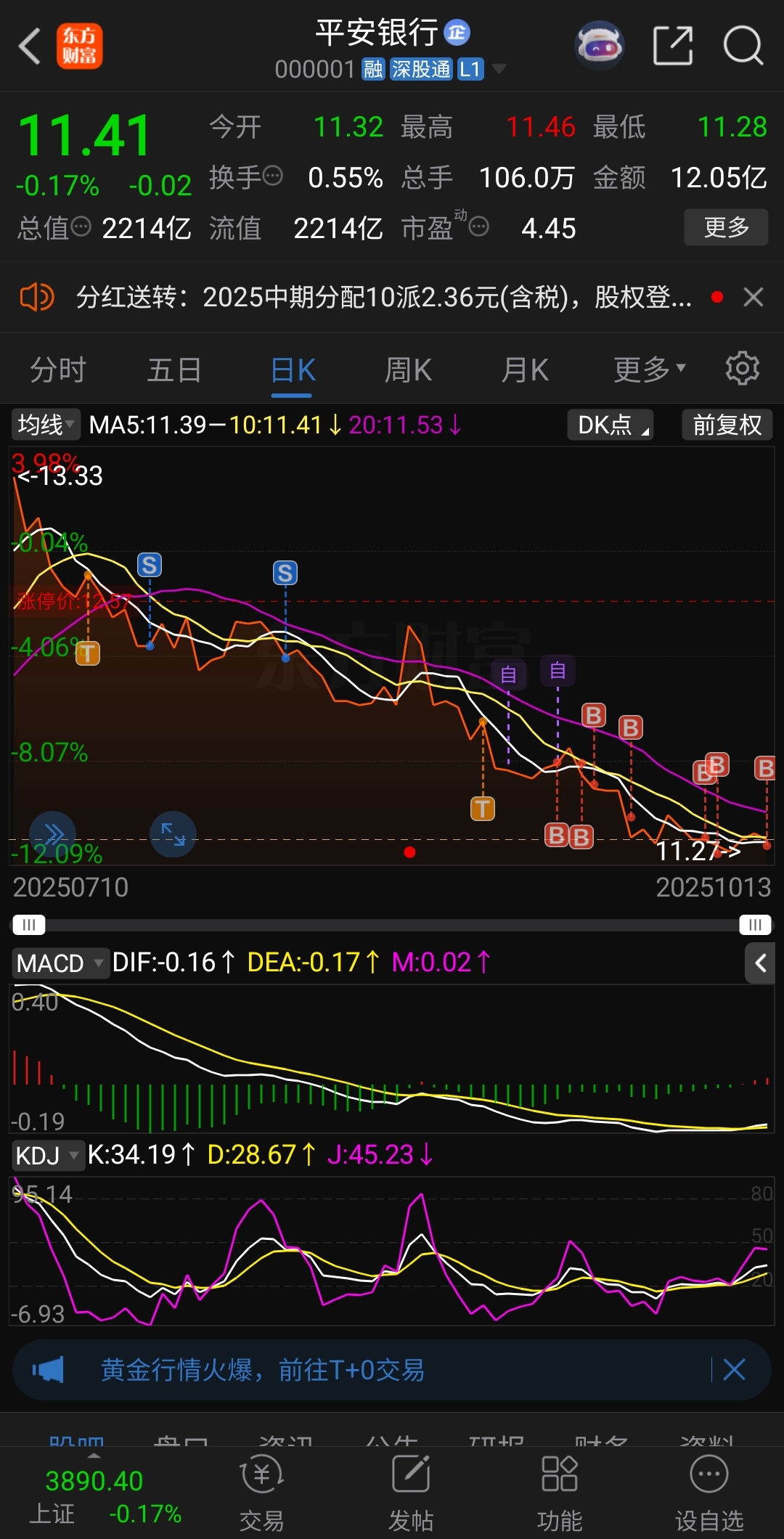The width and height of the screenshot is (784, 1539).
Task: Tap the MA5:11.39 moving average value
Action: [147, 425]
